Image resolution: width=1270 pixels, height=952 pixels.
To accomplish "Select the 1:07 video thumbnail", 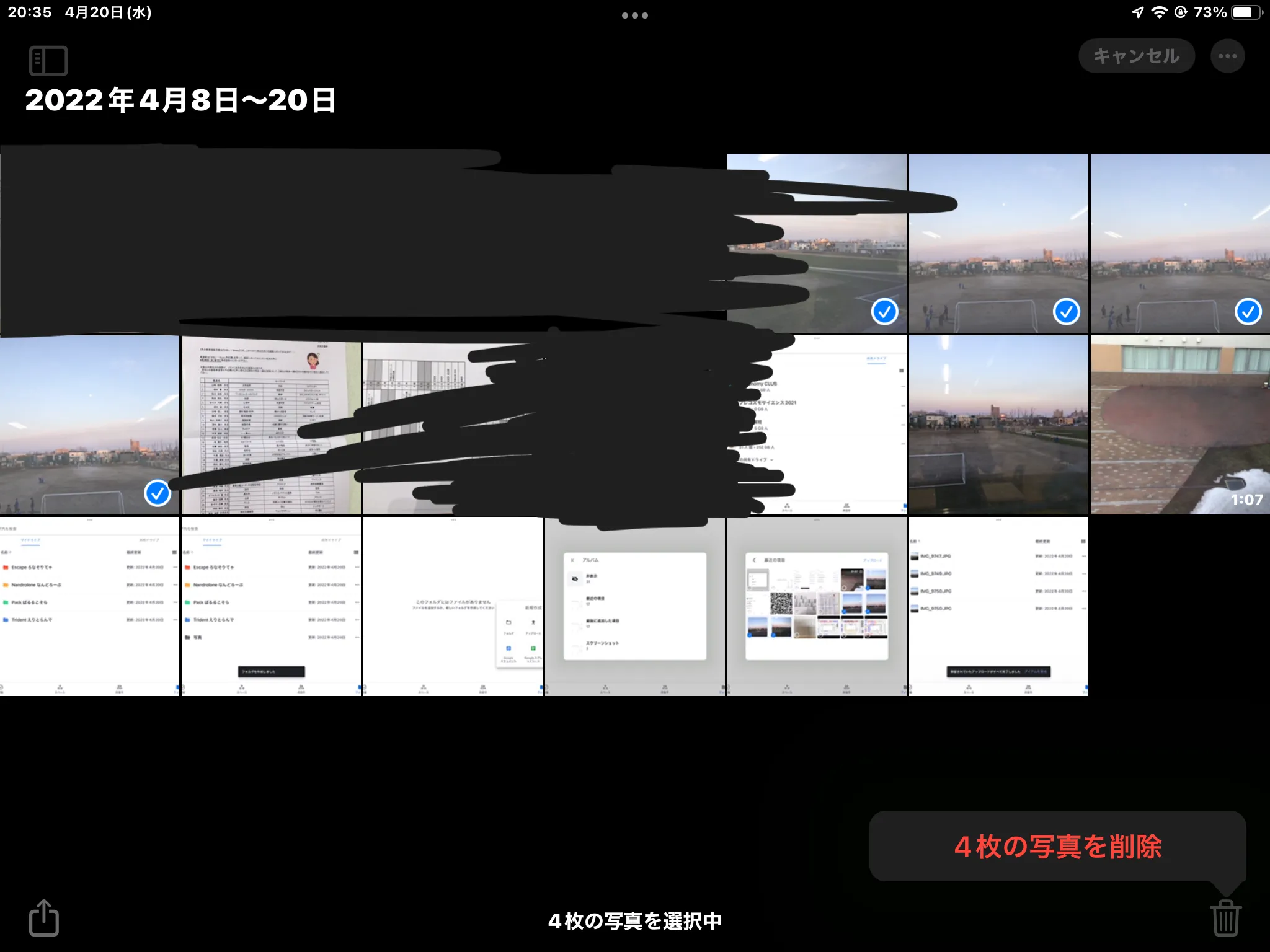I will point(1180,425).
